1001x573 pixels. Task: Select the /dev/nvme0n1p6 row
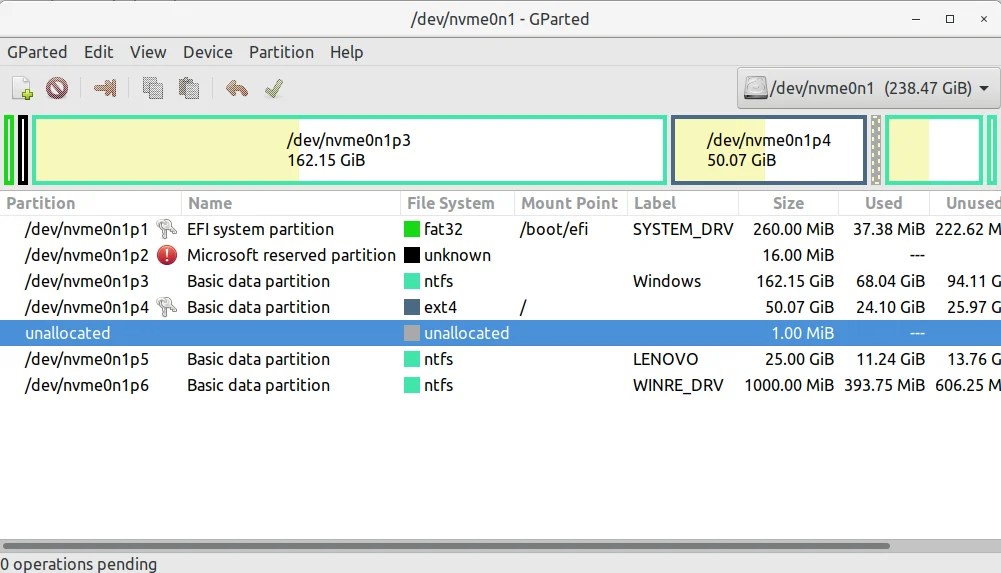tap(500, 385)
